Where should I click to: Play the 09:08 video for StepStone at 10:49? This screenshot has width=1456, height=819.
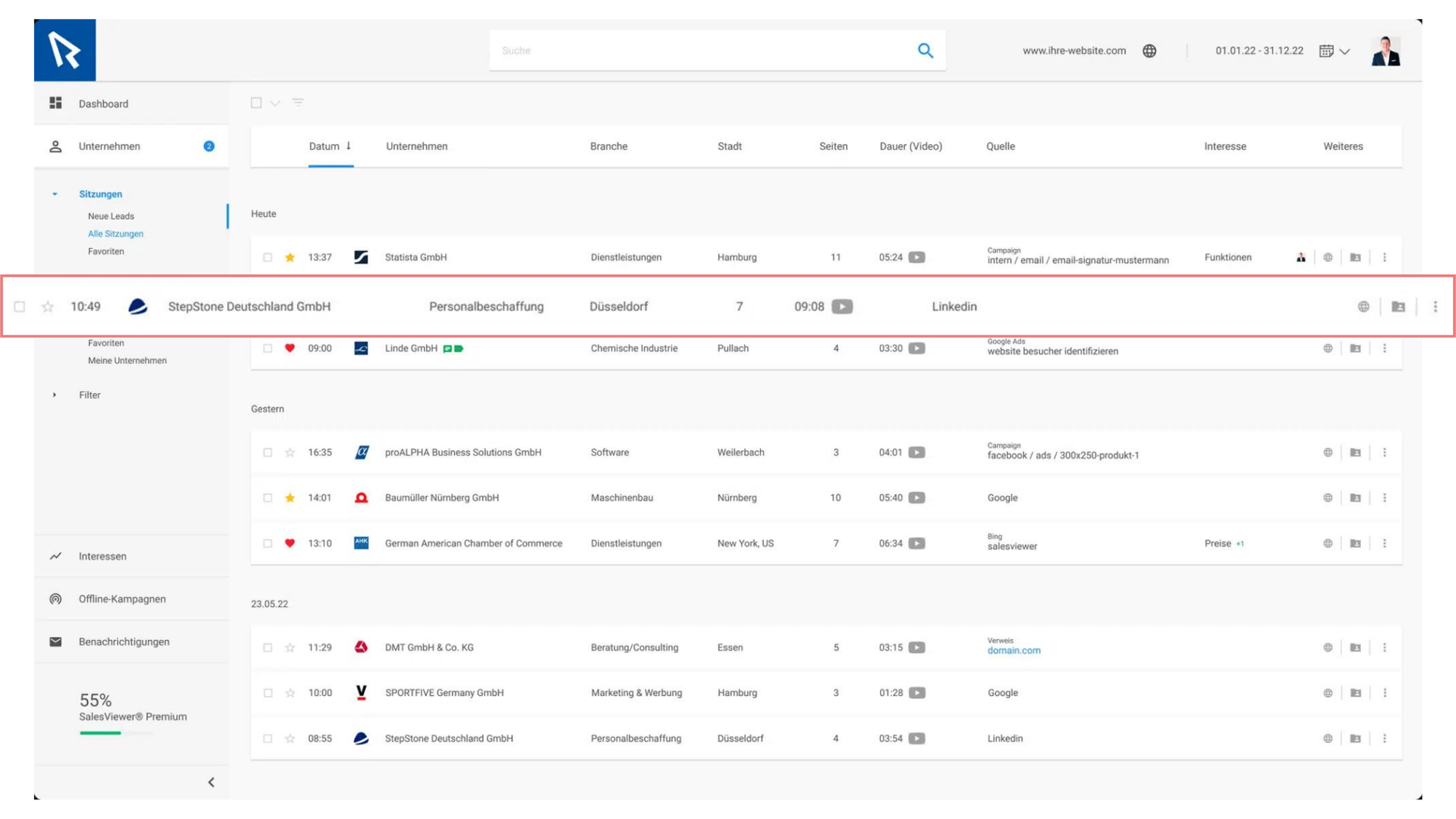pyautogui.click(x=842, y=306)
